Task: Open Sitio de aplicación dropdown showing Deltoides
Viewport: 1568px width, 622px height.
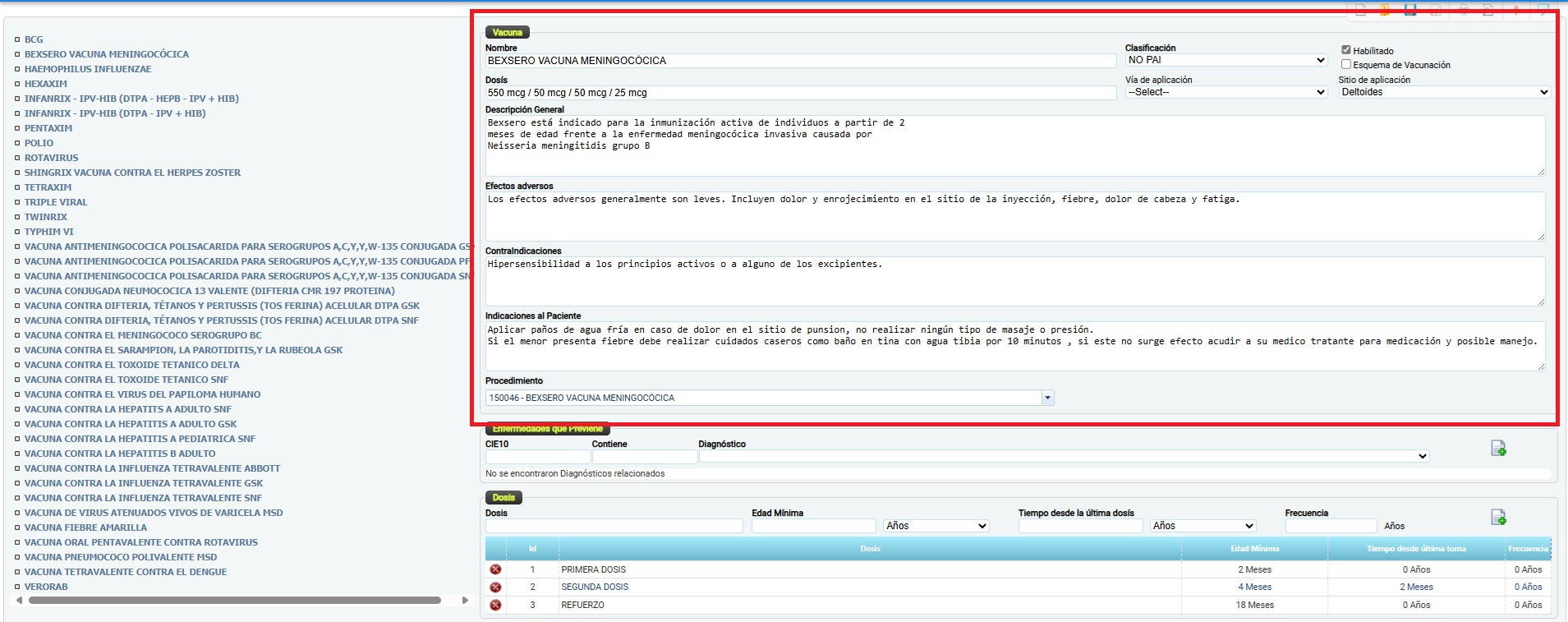Action: [x=1444, y=92]
